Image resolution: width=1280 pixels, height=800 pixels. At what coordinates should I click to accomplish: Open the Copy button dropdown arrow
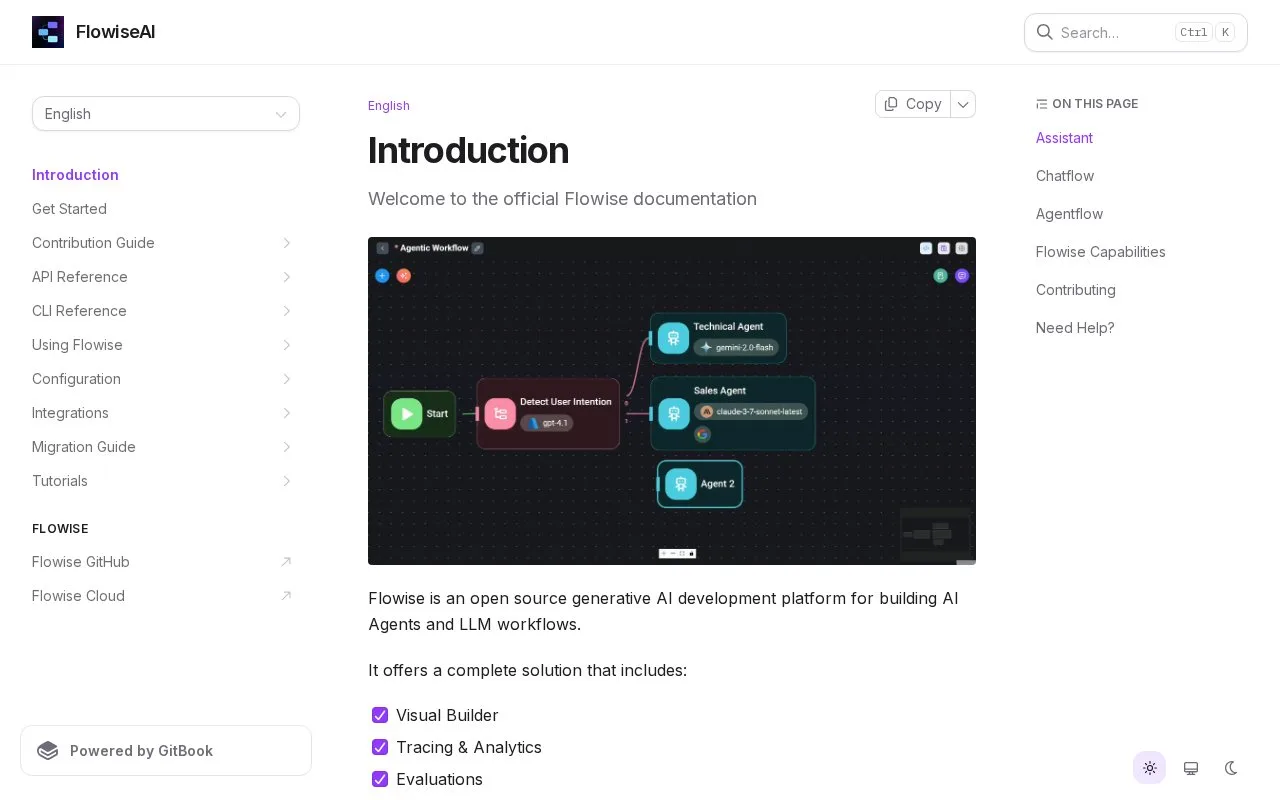point(963,104)
